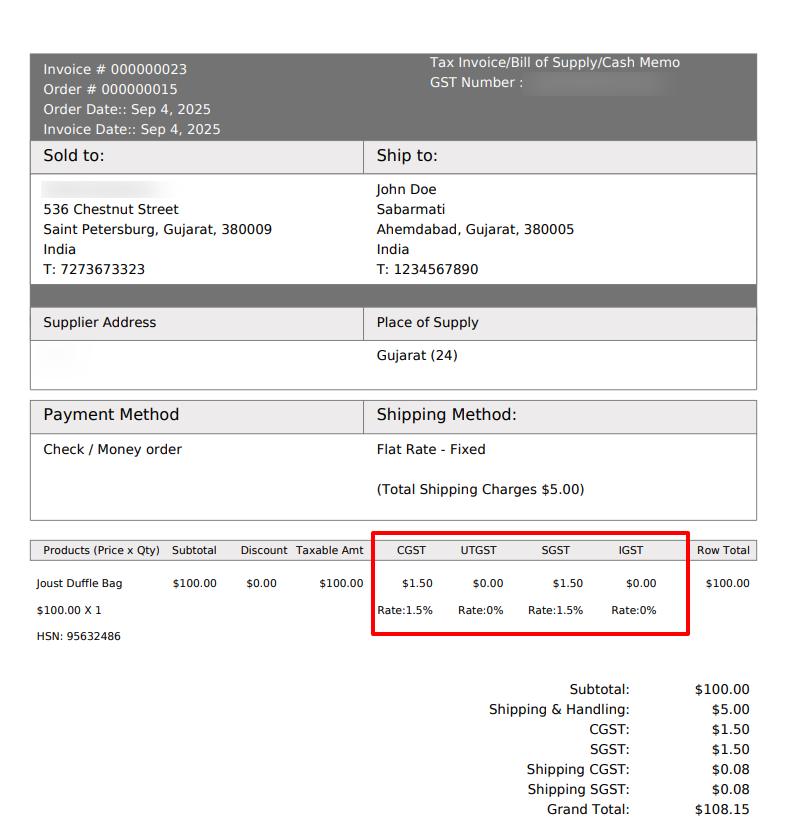Click the CGST column header

[x=411, y=551]
